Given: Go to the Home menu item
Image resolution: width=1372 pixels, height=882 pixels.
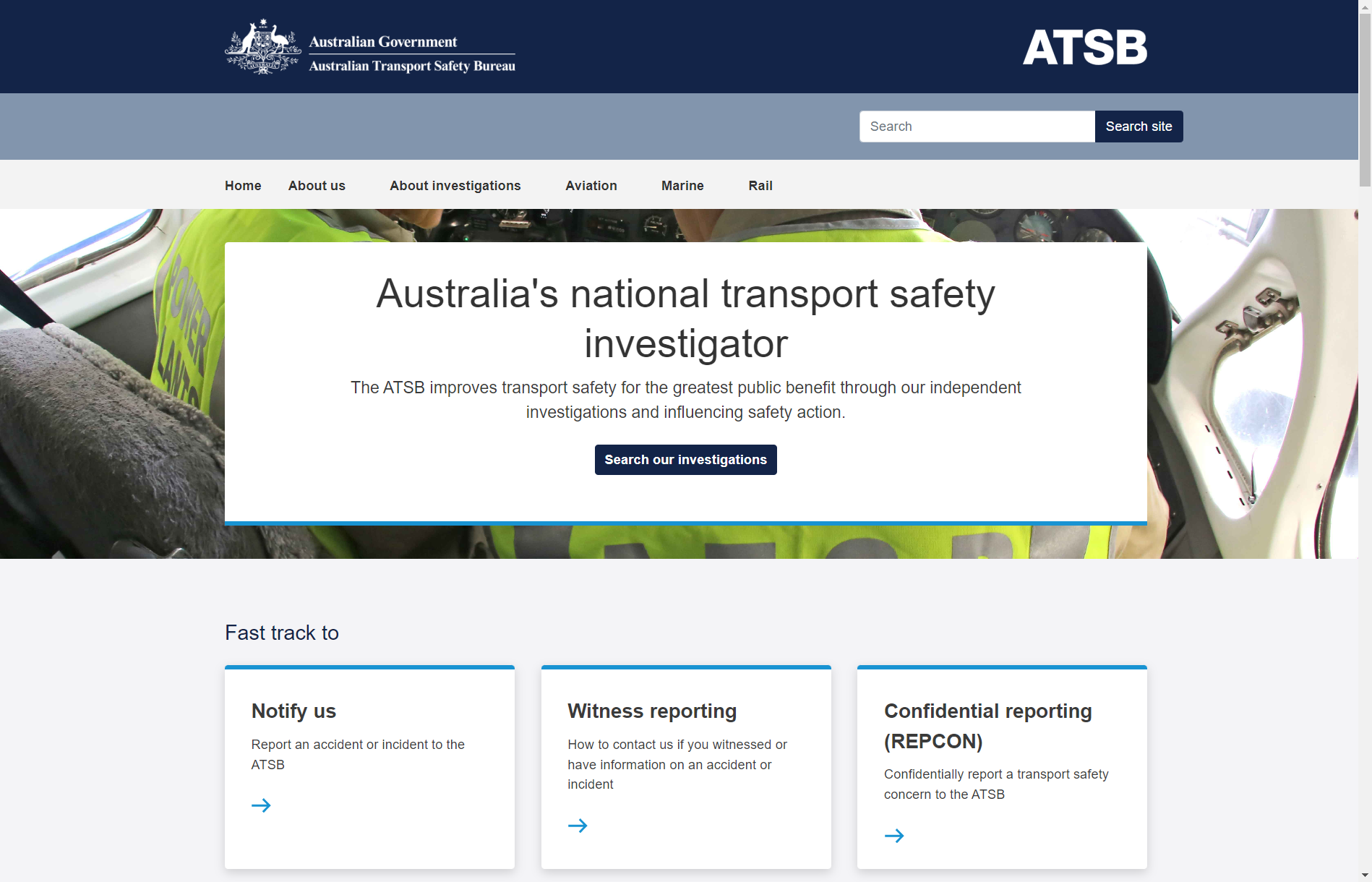Looking at the screenshot, I should click(243, 186).
